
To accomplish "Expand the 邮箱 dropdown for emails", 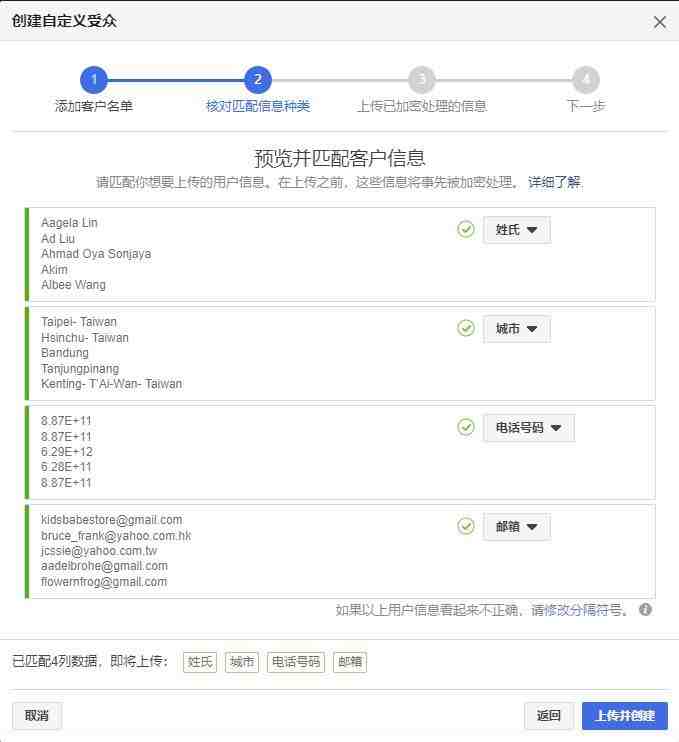I will point(517,527).
